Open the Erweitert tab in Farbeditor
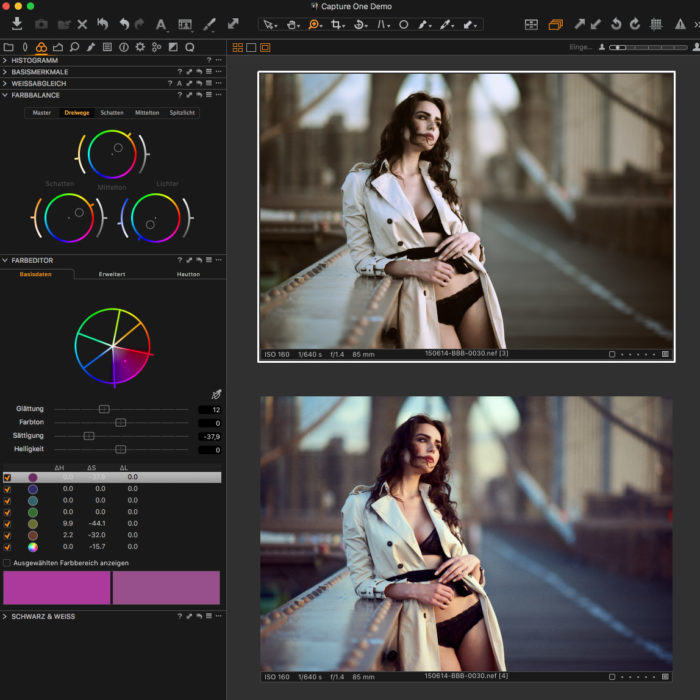700x700 pixels. 112,274
